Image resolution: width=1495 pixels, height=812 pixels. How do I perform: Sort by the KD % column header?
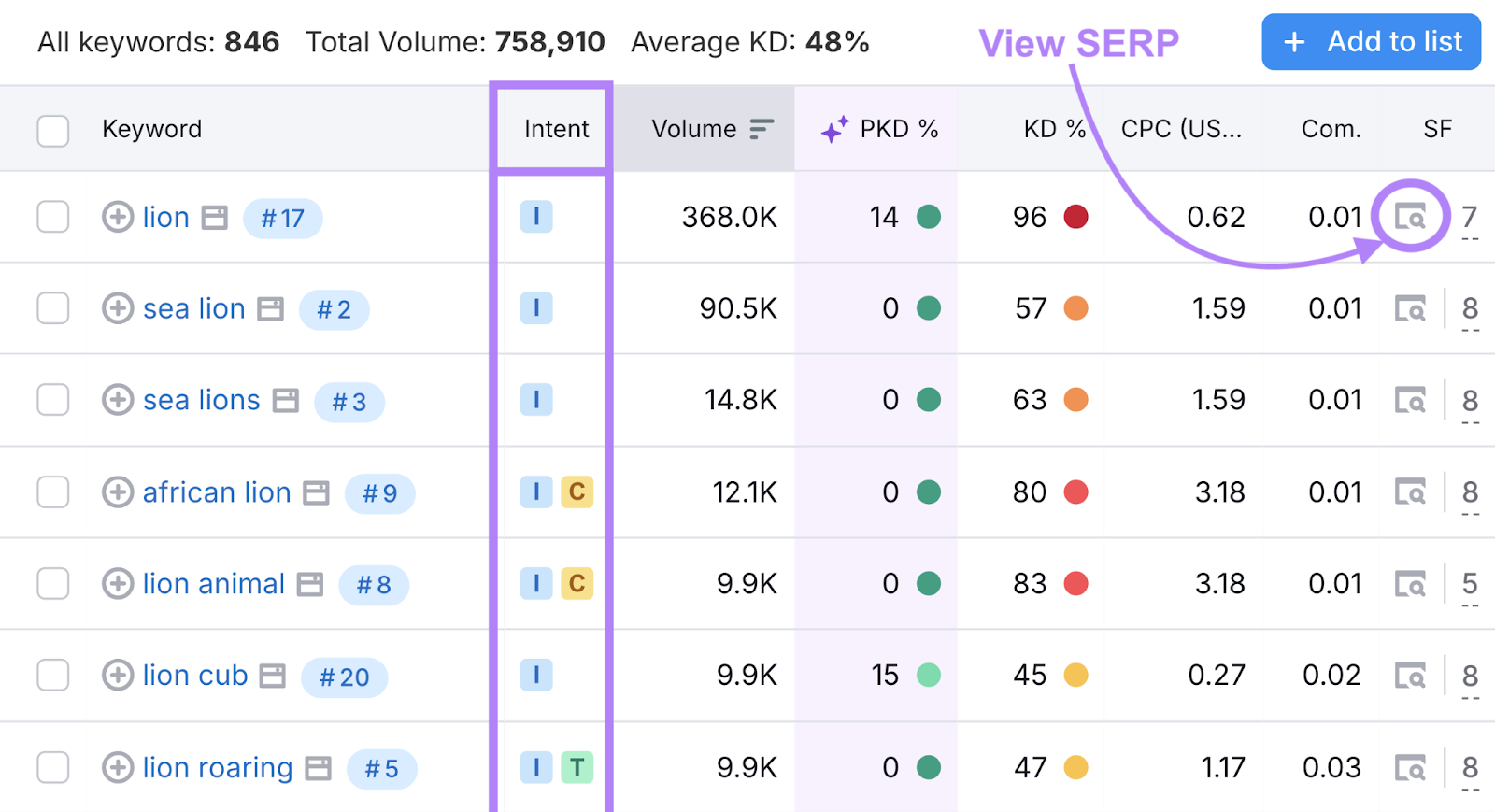[x=1055, y=129]
